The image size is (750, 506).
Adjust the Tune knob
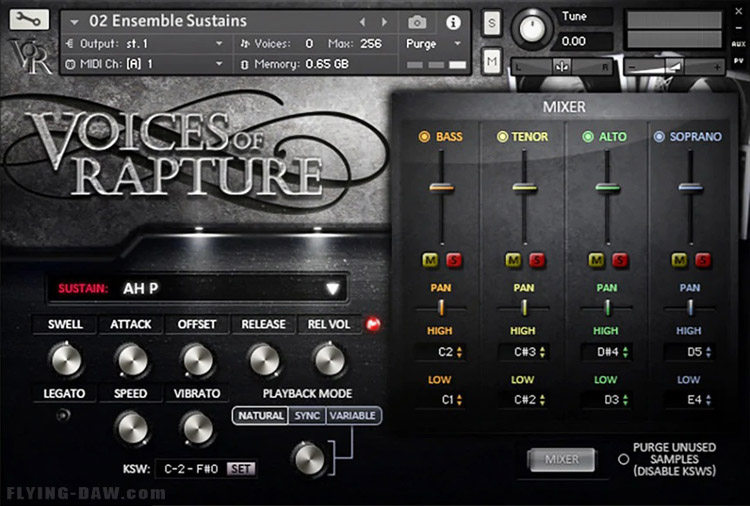[x=531, y=29]
